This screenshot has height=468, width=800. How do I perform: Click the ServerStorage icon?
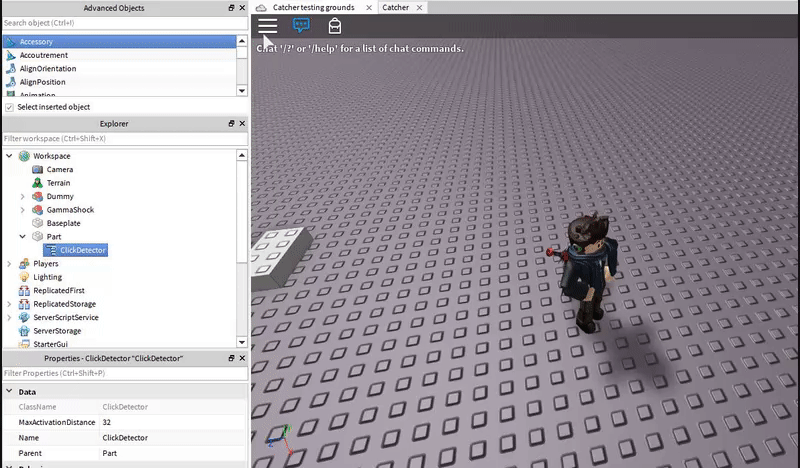coord(24,331)
